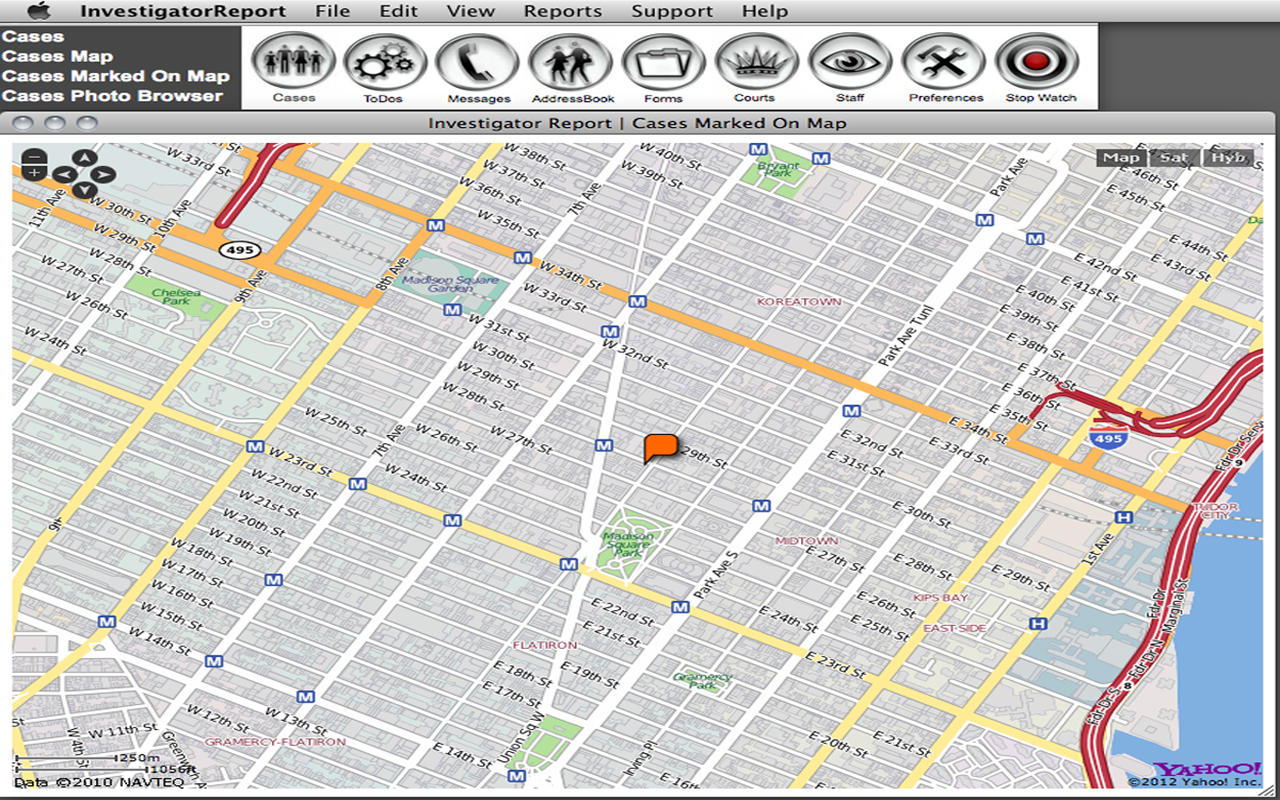The width and height of the screenshot is (1280, 800).
Task: Pan the map right with arrow
Action: (105, 175)
